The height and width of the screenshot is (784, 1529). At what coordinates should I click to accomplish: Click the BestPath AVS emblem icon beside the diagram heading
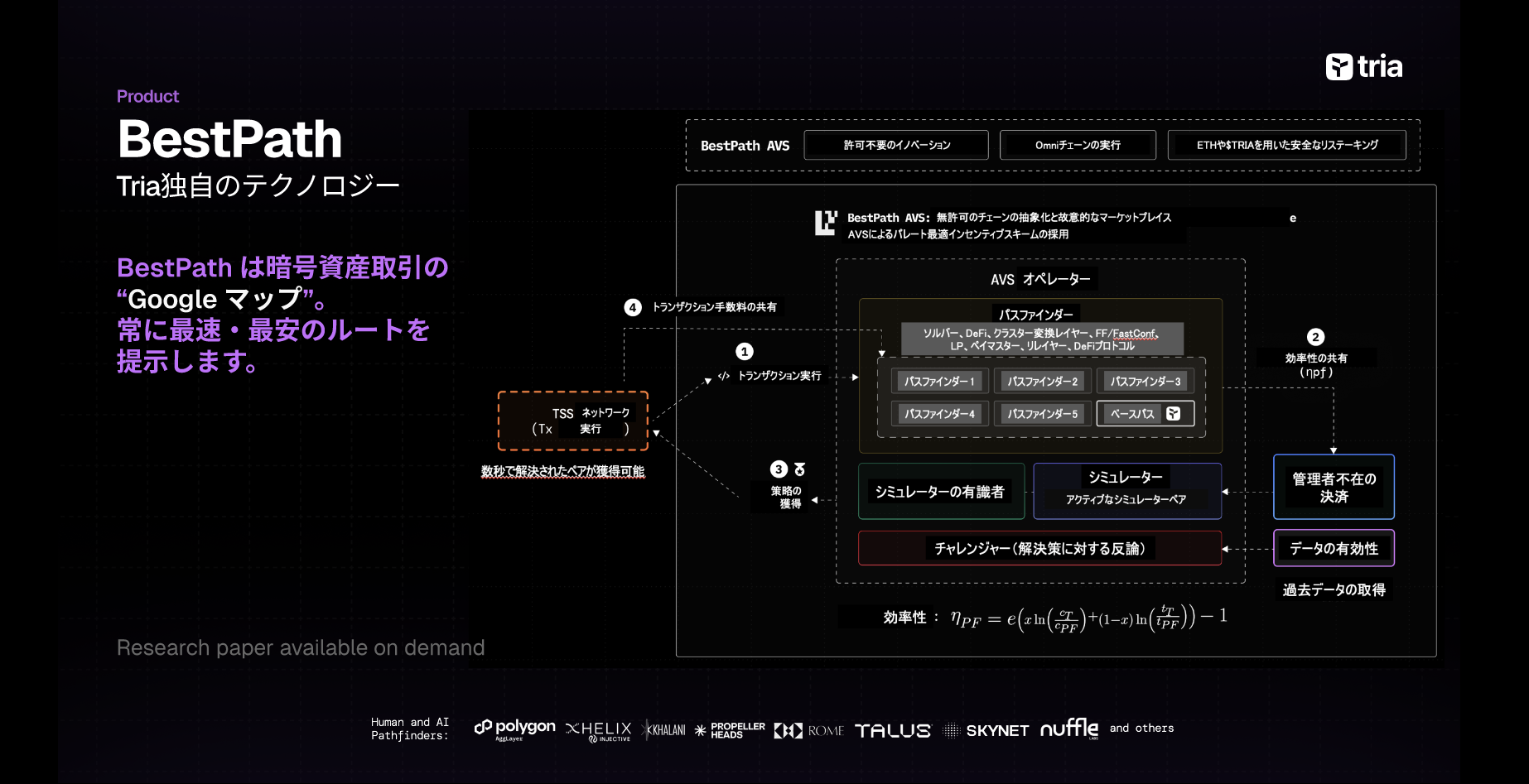(x=825, y=223)
